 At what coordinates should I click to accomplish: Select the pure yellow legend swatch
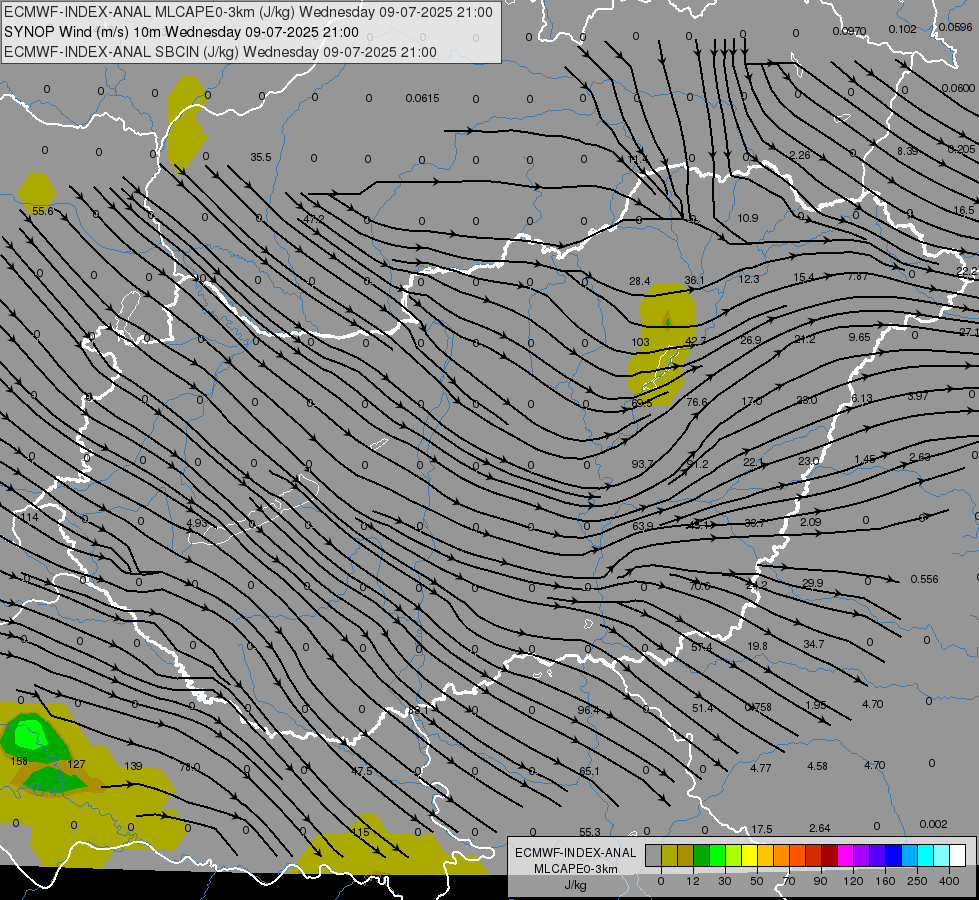click(749, 856)
